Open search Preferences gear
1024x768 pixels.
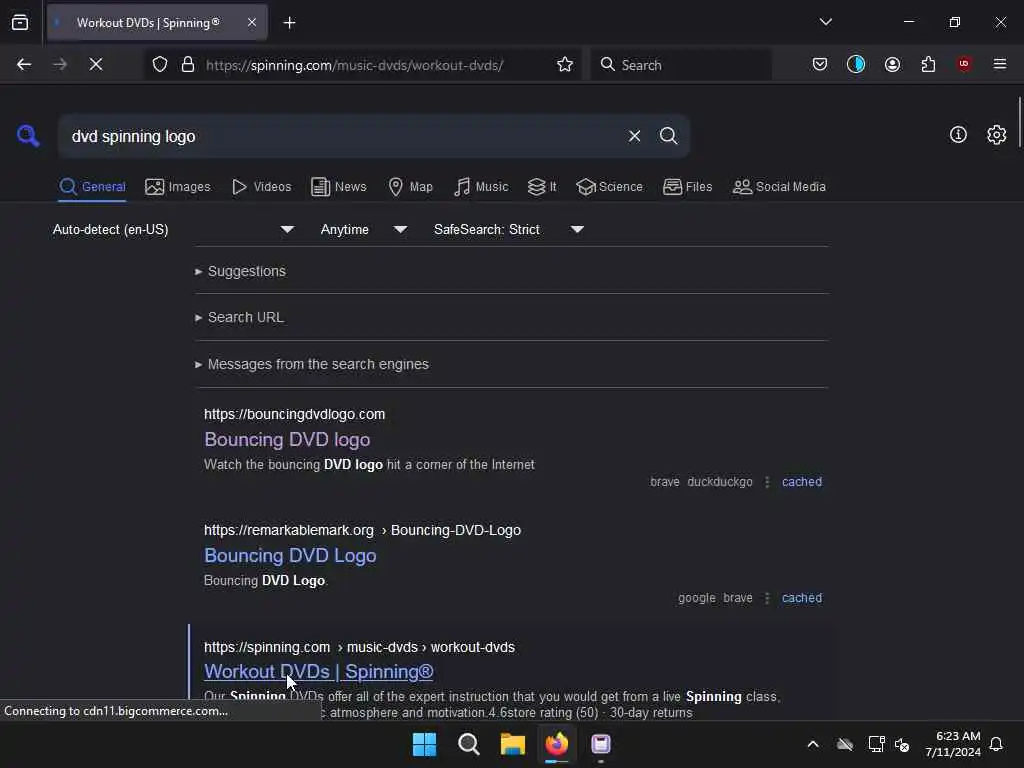point(997,135)
